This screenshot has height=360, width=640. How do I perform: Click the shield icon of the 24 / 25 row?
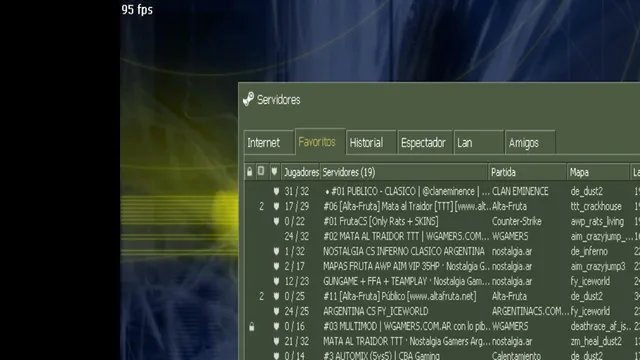click(x=276, y=311)
